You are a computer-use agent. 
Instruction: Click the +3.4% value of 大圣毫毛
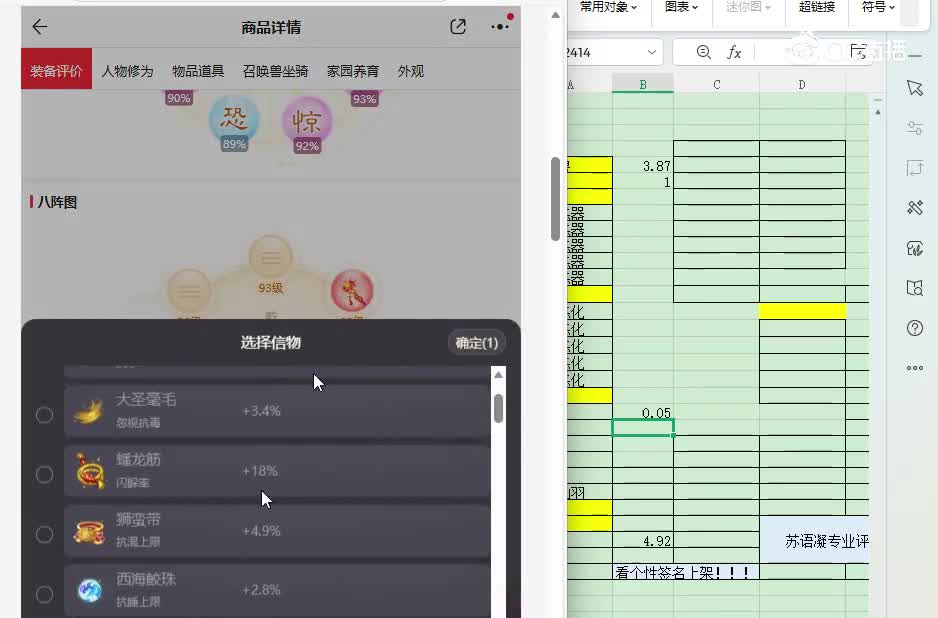261,411
